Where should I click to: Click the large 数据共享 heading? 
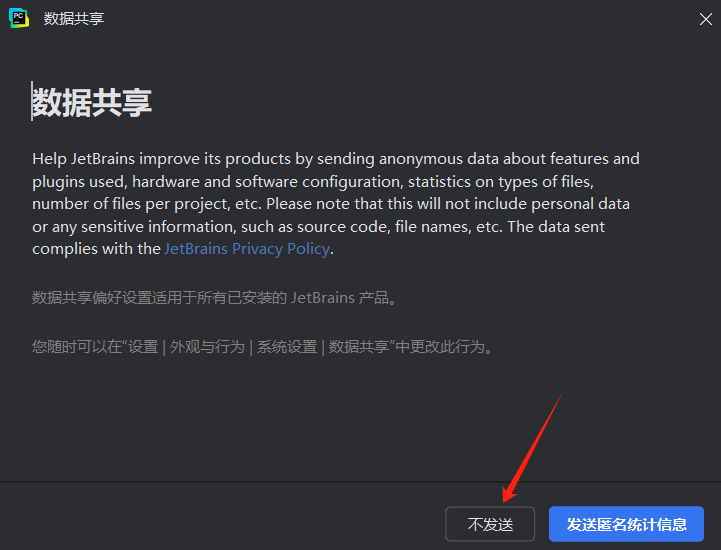click(92, 102)
